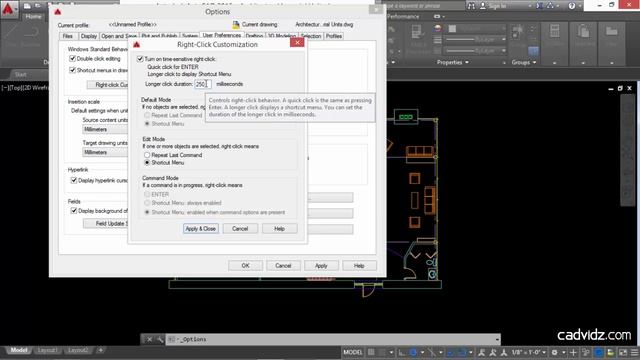The image size is (640, 360).
Task: Click the Home ribbon tab
Action: click(x=33, y=16)
